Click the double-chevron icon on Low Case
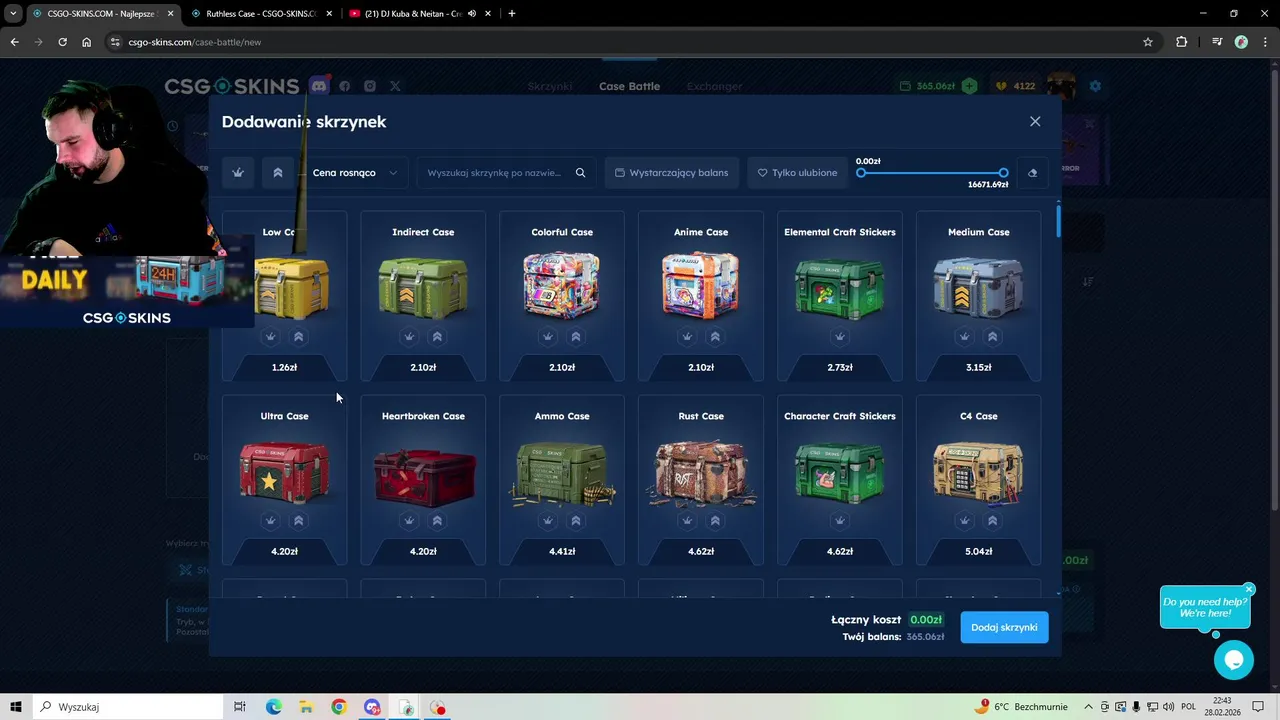Viewport: 1280px width, 720px height. pos(298,337)
